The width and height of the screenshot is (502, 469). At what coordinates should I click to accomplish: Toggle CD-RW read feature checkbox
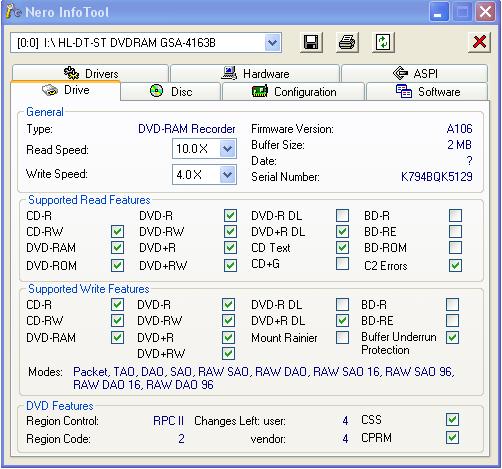click(117, 231)
